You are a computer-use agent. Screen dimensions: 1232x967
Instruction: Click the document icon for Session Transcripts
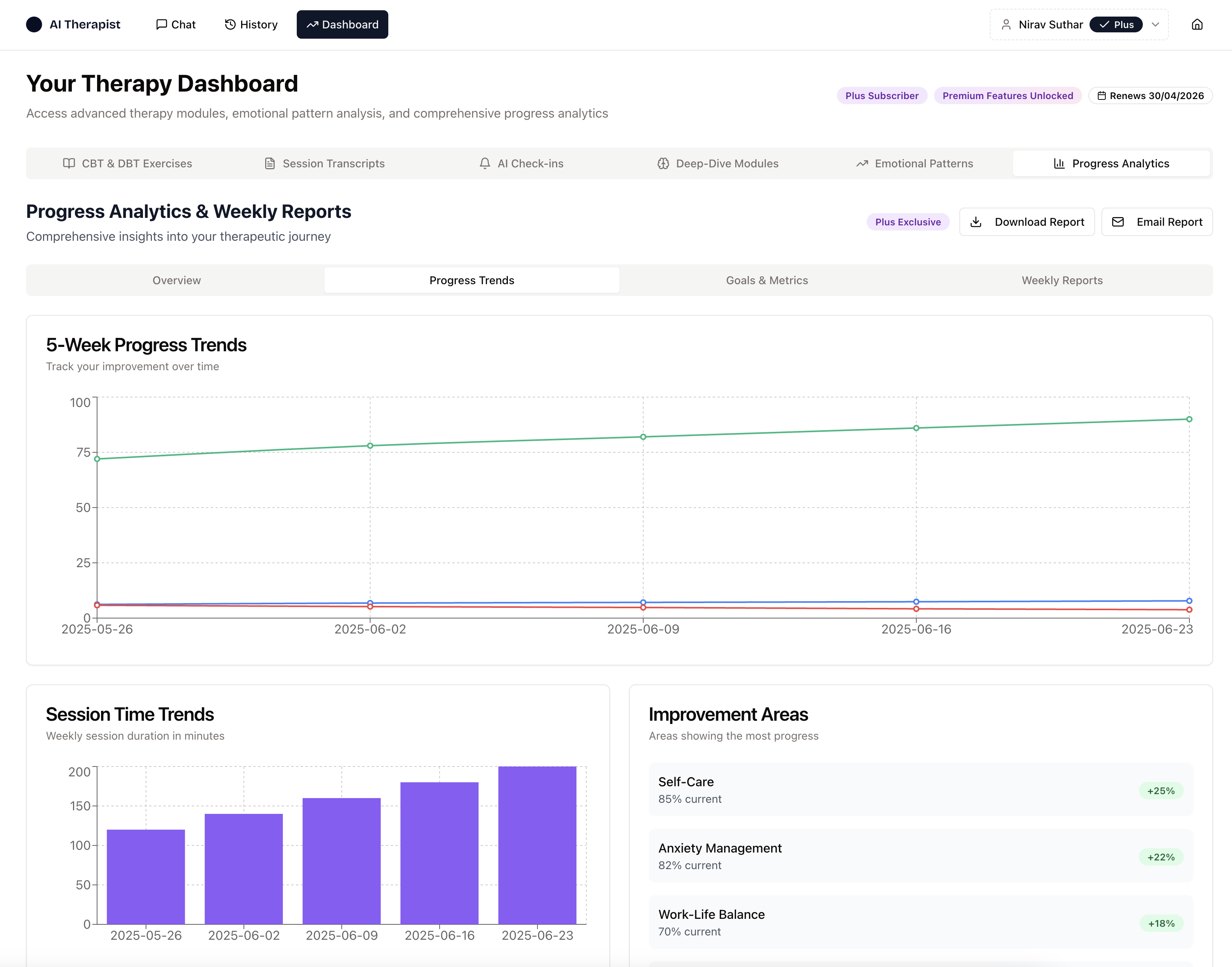pos(270,164)
